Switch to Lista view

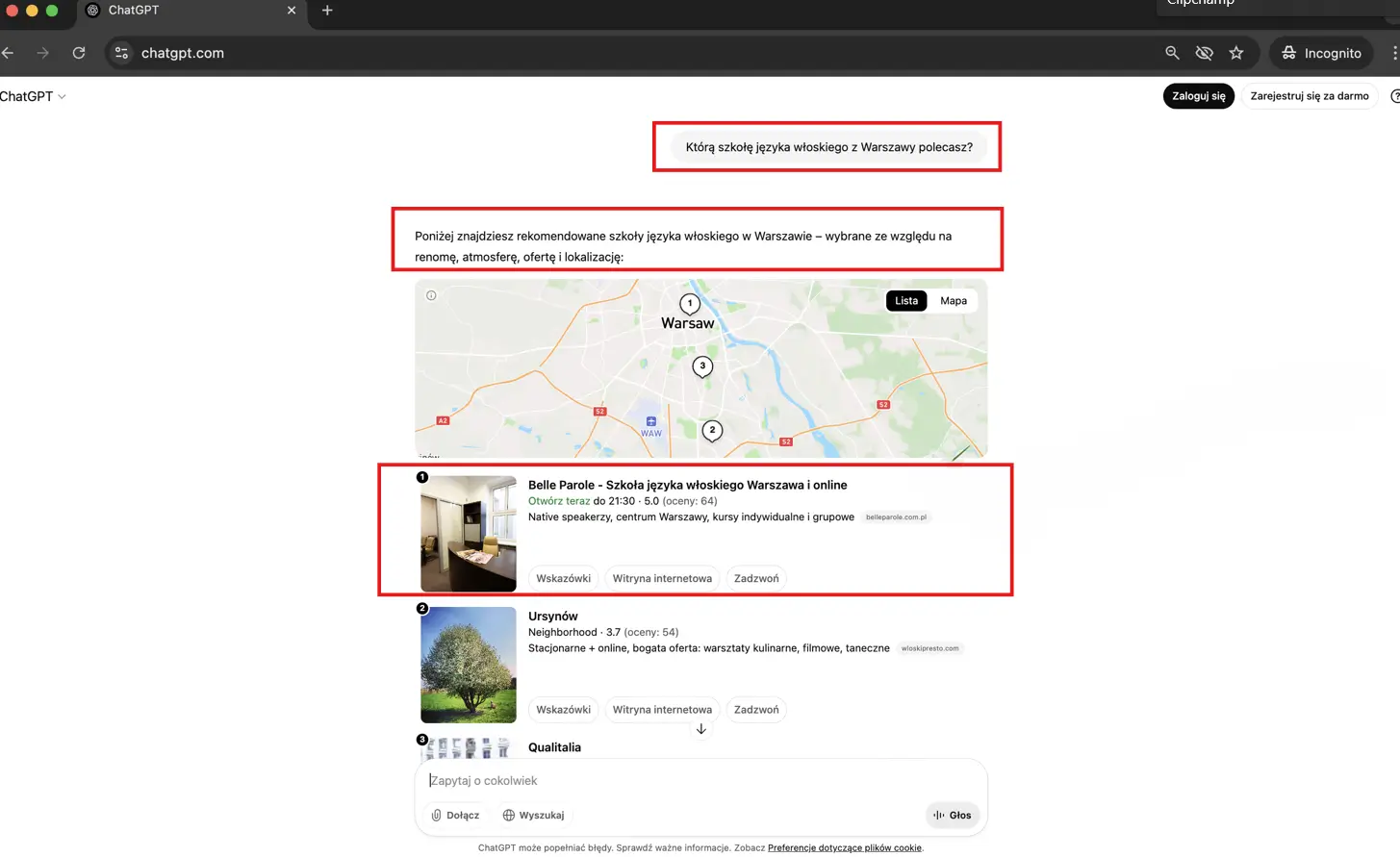point(906,301)
